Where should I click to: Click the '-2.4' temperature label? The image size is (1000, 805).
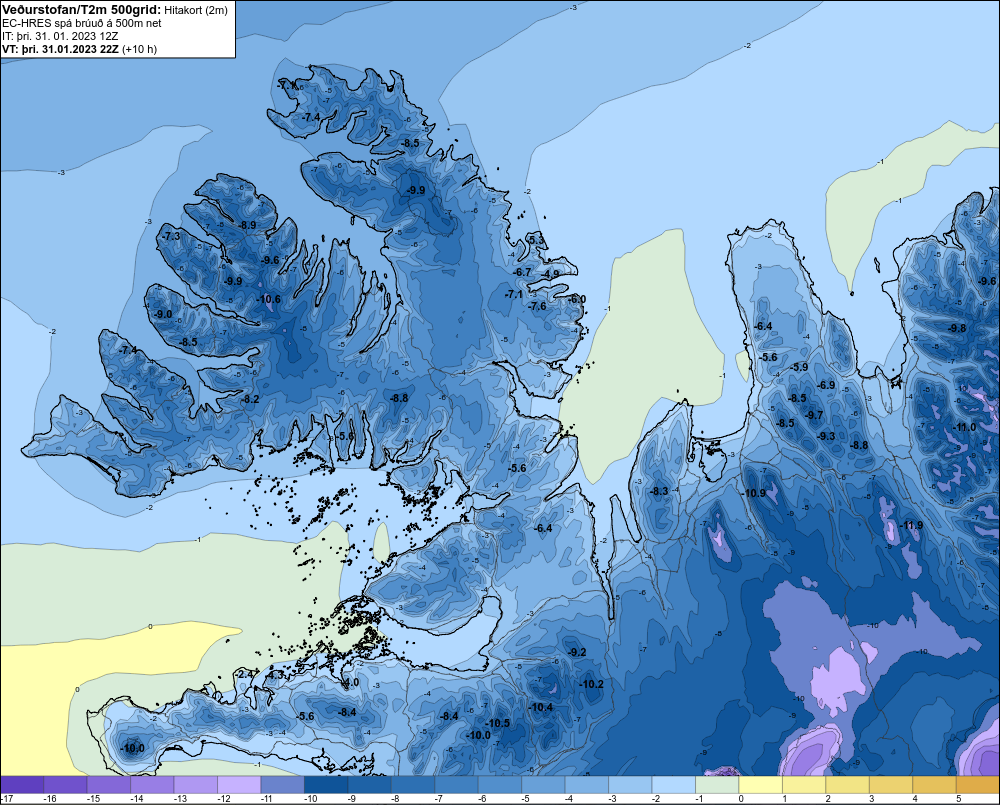(246, 674)
